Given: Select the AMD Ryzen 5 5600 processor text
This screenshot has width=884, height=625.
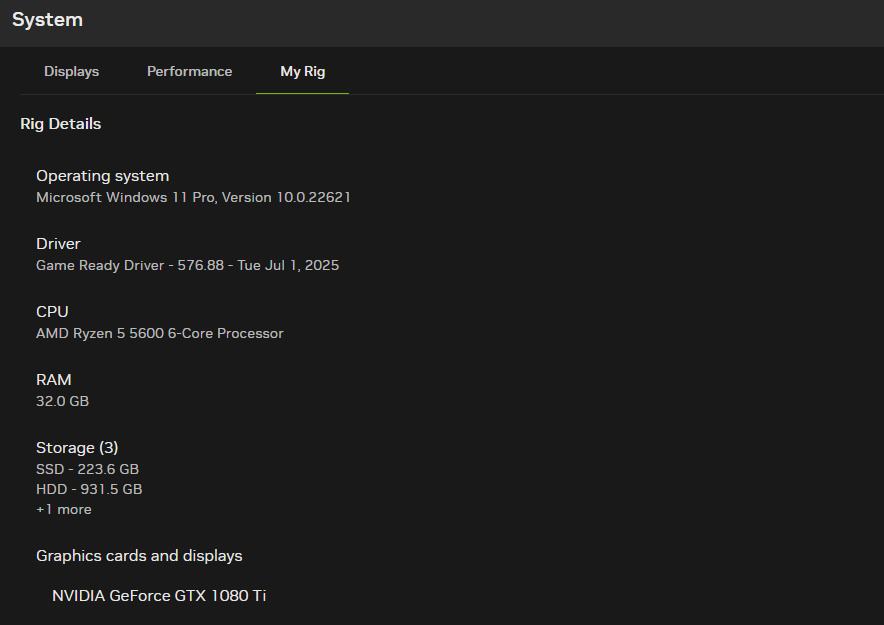Looking at the screenshot, I should (x=160, y=334).
